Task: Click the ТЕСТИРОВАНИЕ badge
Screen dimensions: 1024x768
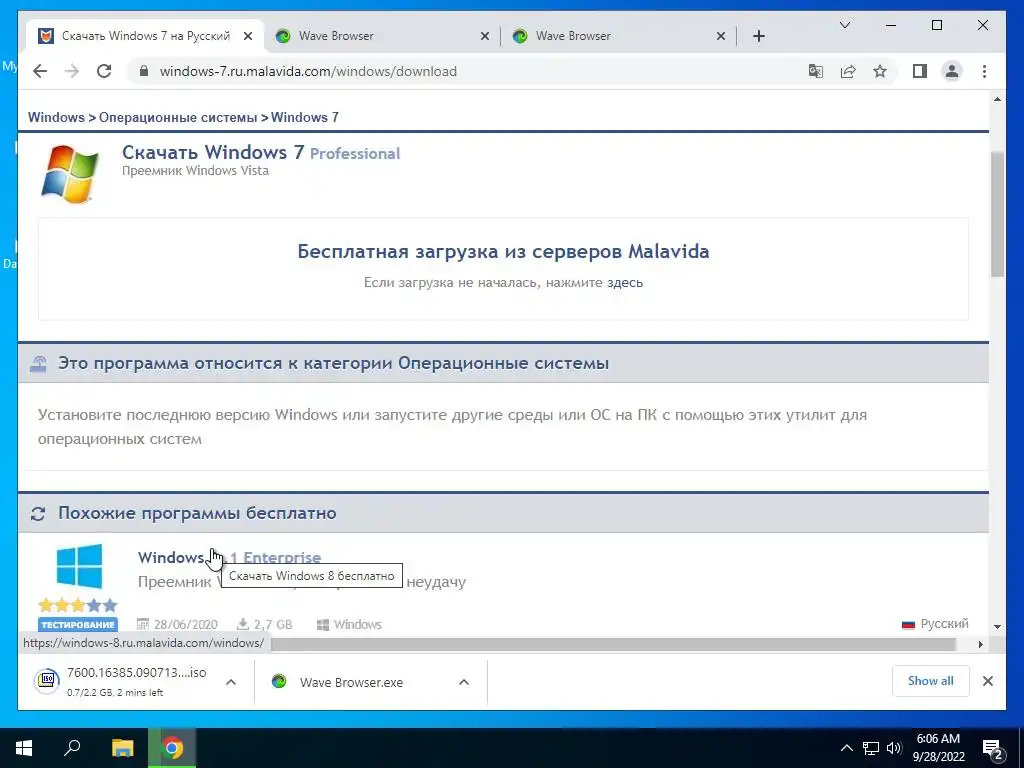Action: (78, 624)
